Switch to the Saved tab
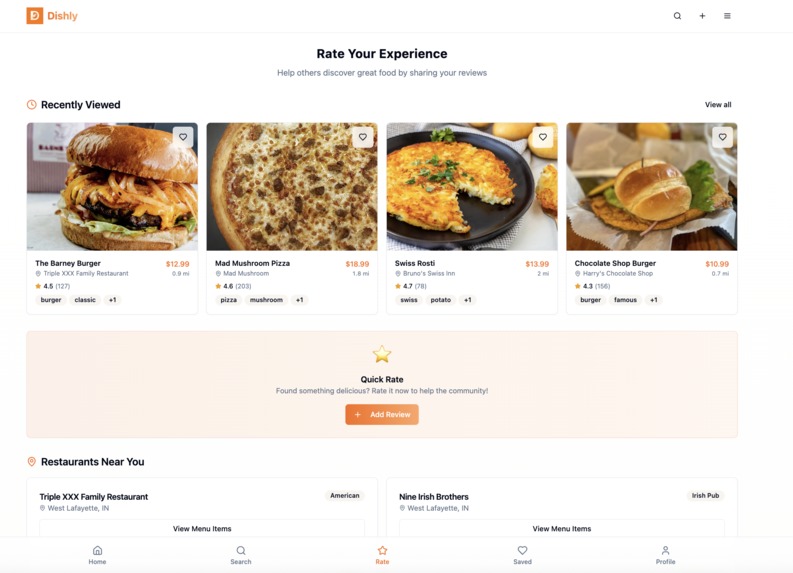The image size is (793, 573). coord(522,555)
